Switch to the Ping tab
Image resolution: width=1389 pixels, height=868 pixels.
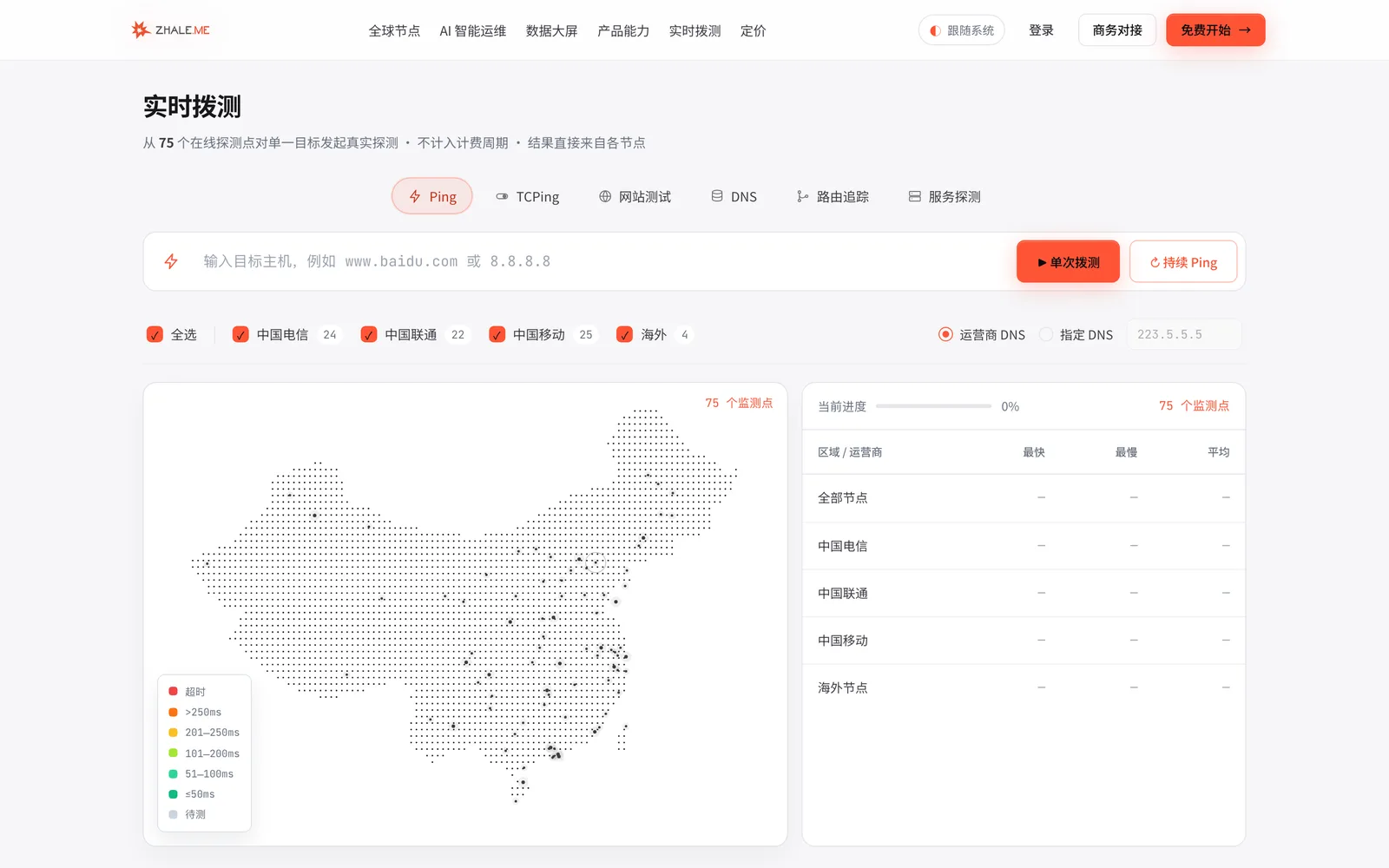point(432,196)
